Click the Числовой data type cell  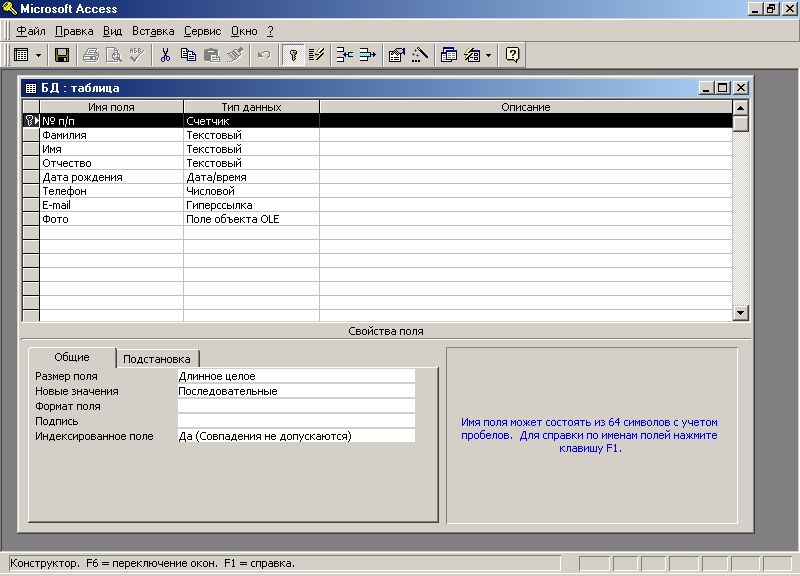[251, 191]
